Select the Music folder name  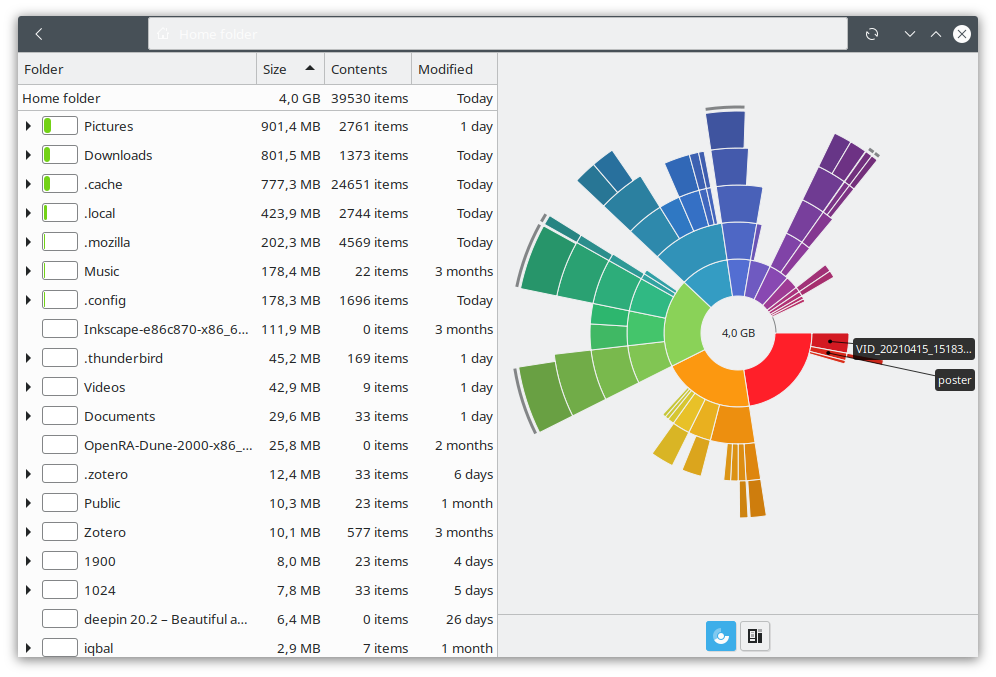click(102, 271)
